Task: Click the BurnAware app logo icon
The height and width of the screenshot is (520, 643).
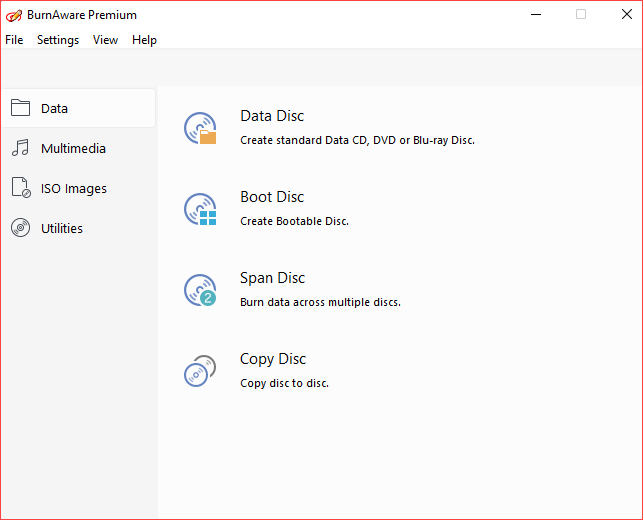Action: coord(14,16)
